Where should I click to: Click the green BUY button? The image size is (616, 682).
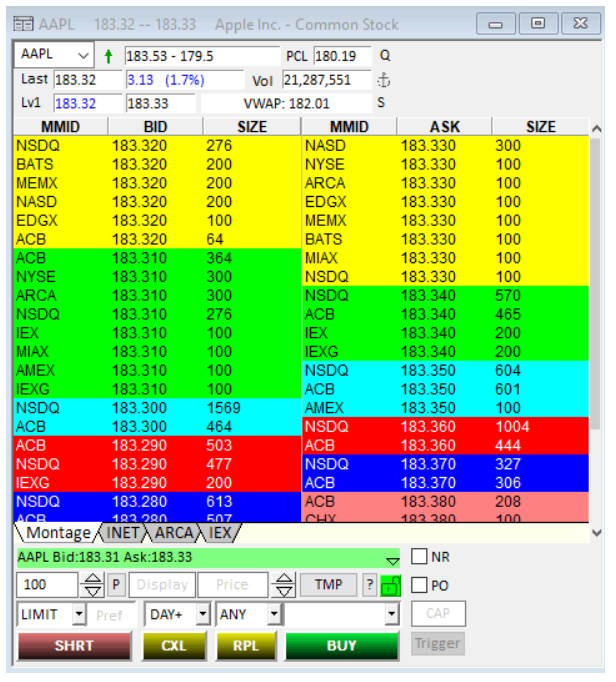click(341, 645)
